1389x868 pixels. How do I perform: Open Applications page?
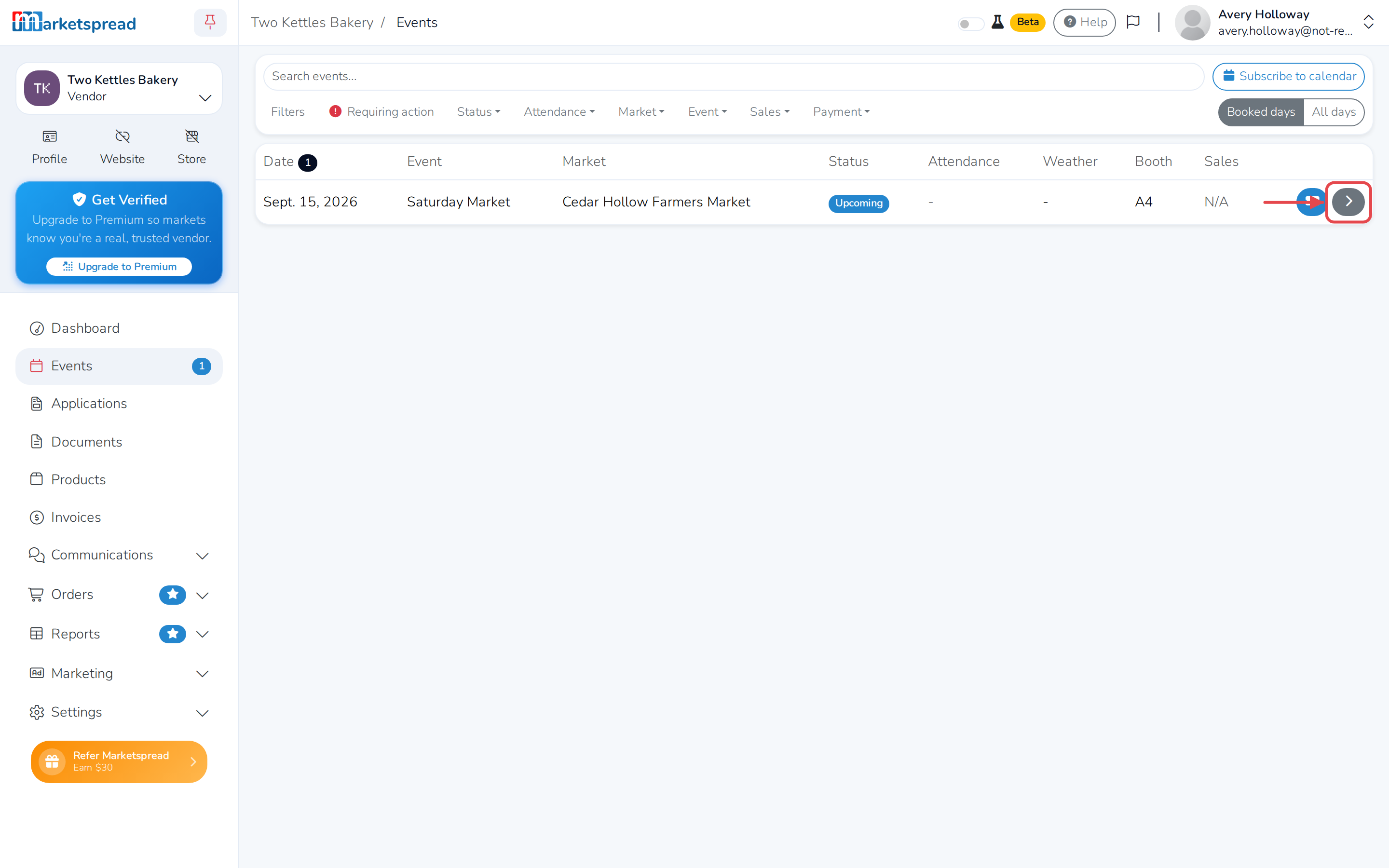coord(119,404)
